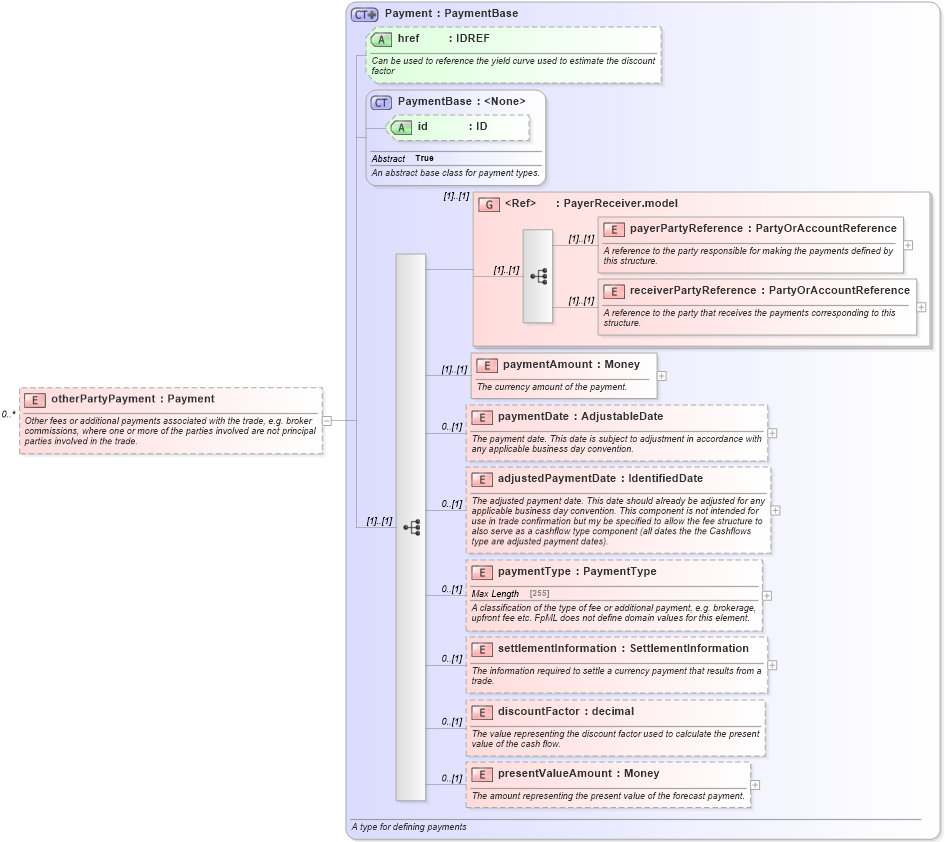
Task: Click the E icon of adjustedPaymentDate
Action: coord(482,479)
